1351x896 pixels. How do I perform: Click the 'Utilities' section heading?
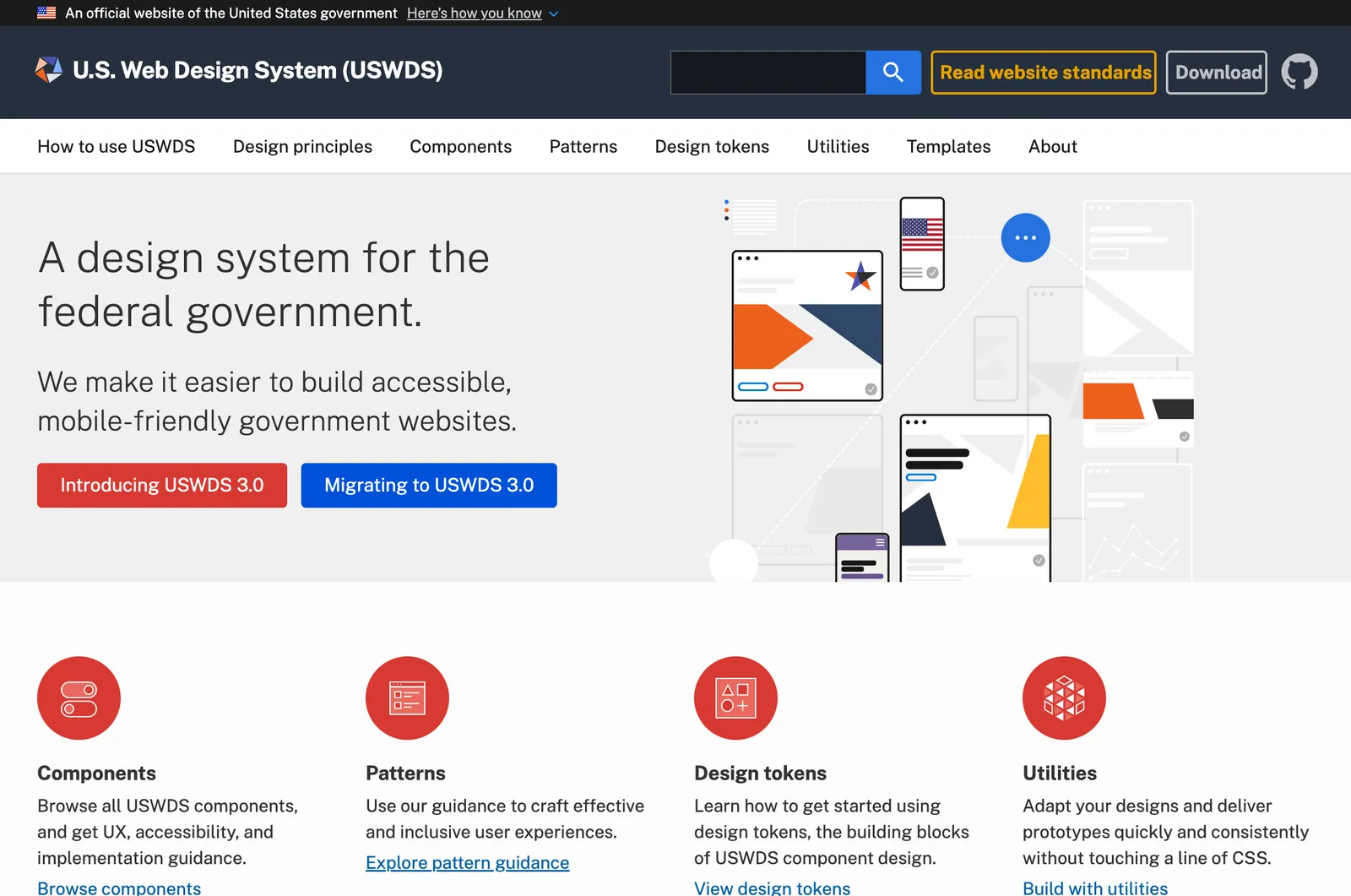(x=1060, y=774)
